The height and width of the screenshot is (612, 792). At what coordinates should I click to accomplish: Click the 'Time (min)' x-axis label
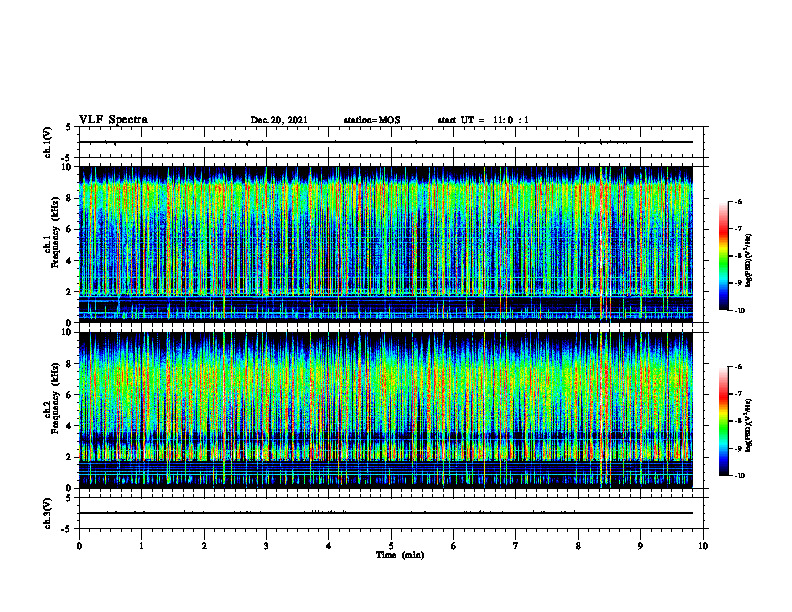click(400, 555)
